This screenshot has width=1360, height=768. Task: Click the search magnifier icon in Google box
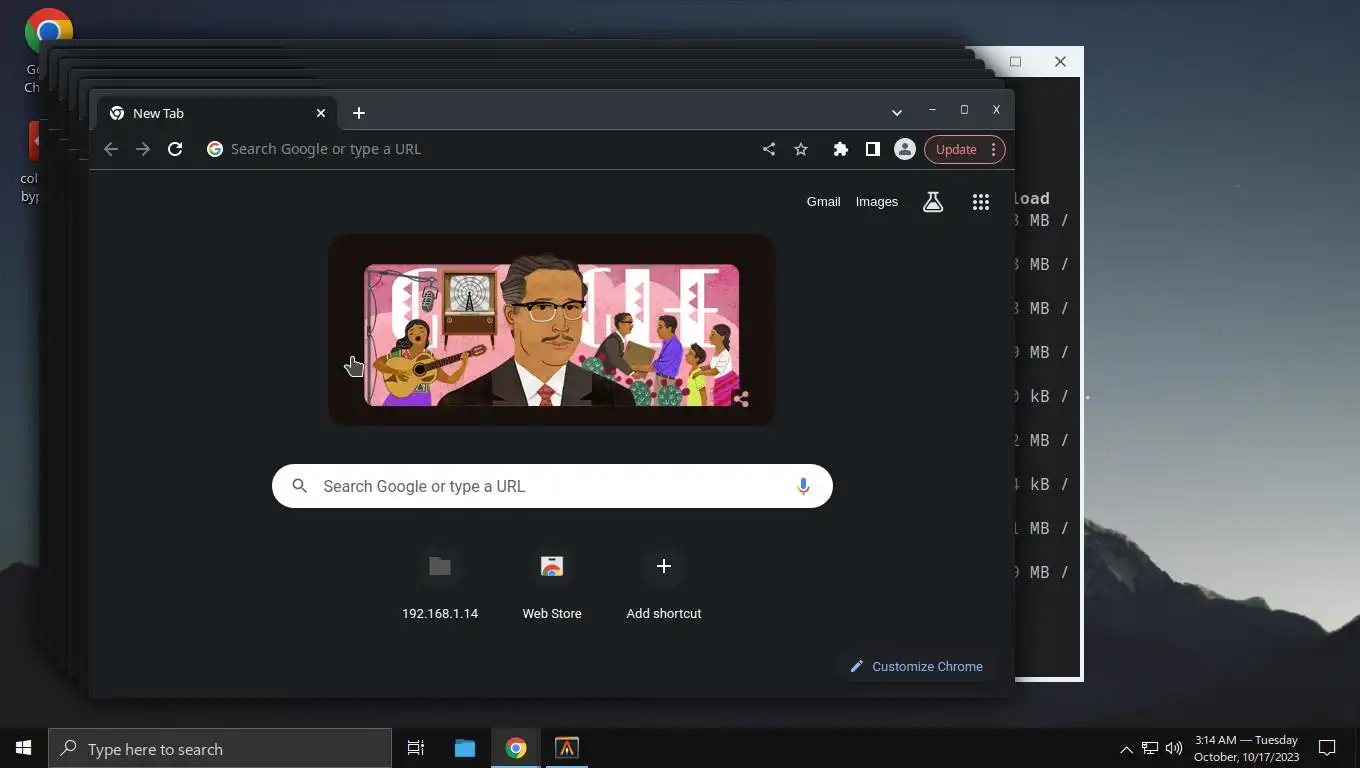pyautogui.click(x=299, y=486)
